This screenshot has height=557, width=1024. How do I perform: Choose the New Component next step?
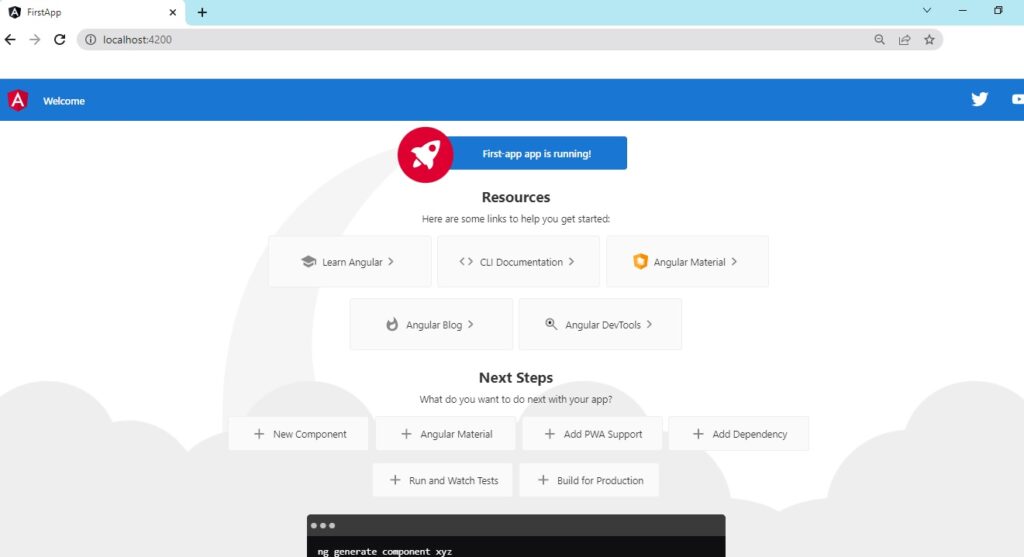tap(298, 434)
